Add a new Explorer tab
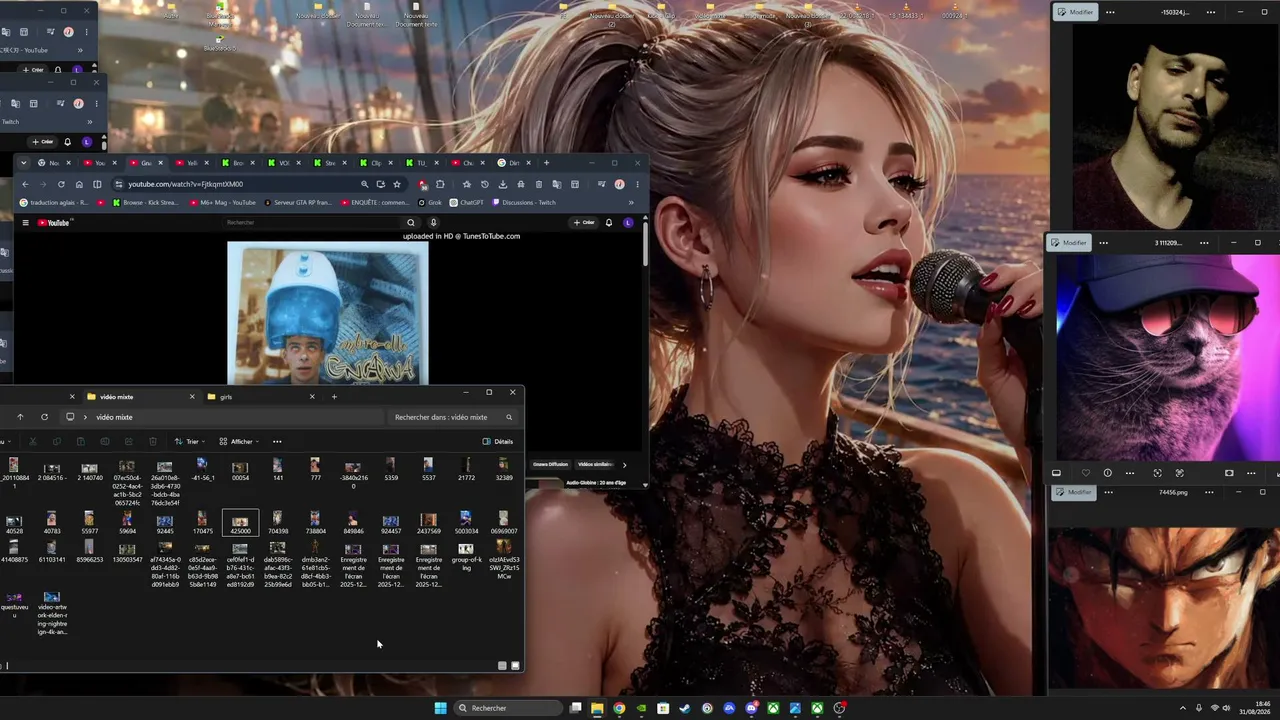This screenshot has width=1280, height=720. [334, 397]
